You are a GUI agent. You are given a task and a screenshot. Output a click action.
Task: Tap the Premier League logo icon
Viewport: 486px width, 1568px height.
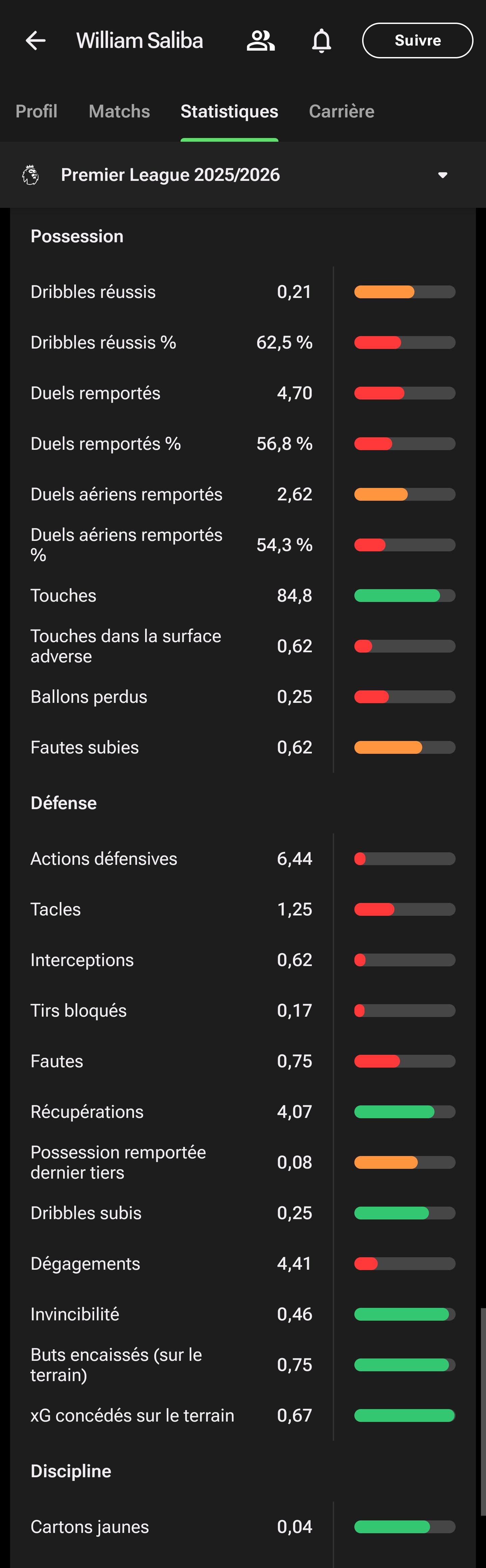point(30,175)
